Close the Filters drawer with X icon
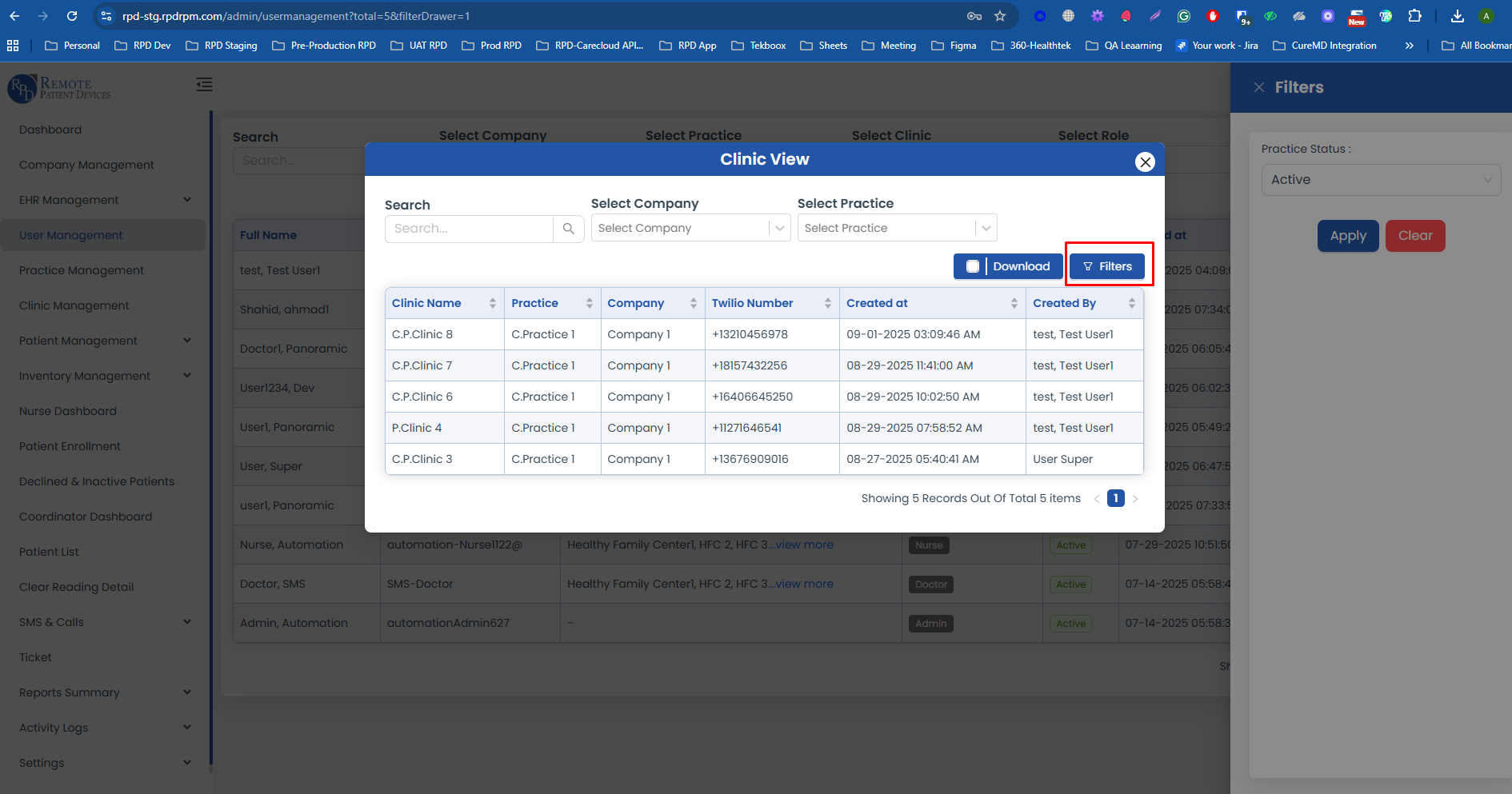The width and height of the screenshot is (1512, 794). (1258, 87)
